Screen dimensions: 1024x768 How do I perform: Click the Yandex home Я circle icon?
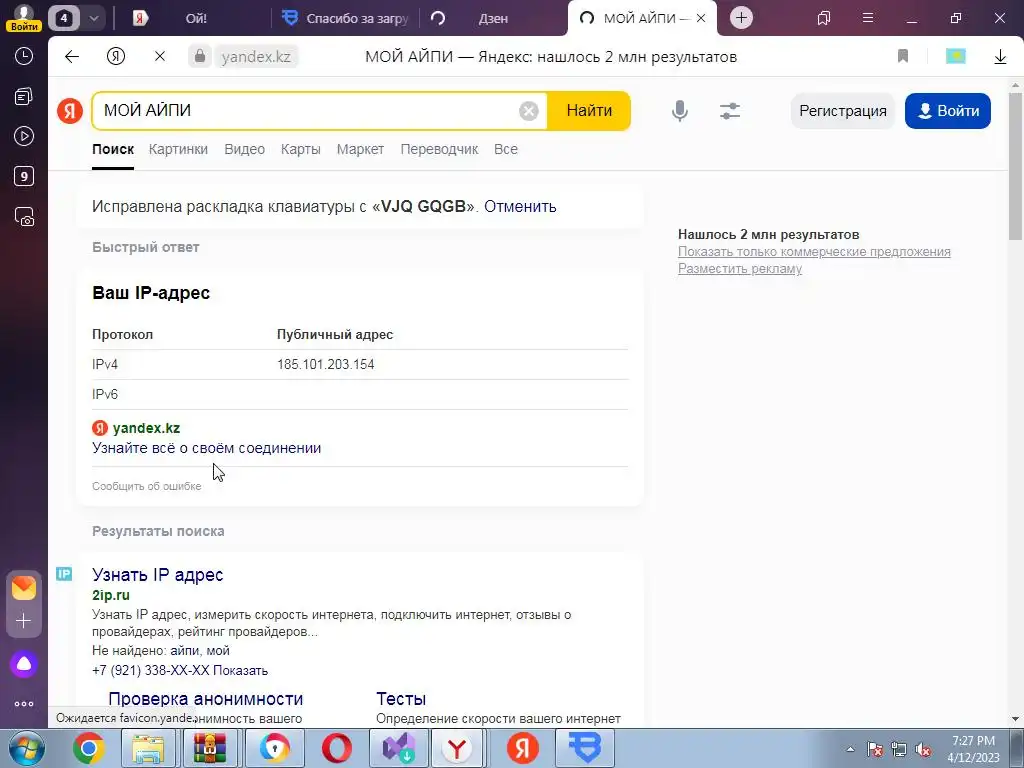click(x=116, y=57)
